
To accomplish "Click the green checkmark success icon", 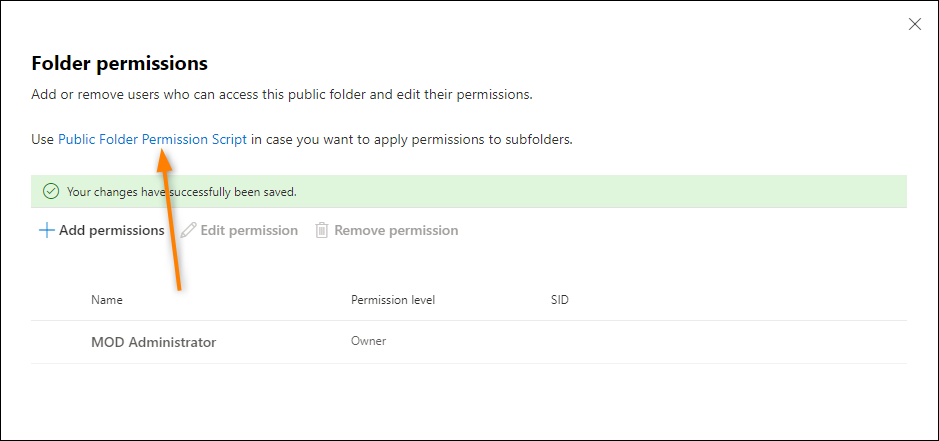I will pyautogui.click(x=52, y=192).
